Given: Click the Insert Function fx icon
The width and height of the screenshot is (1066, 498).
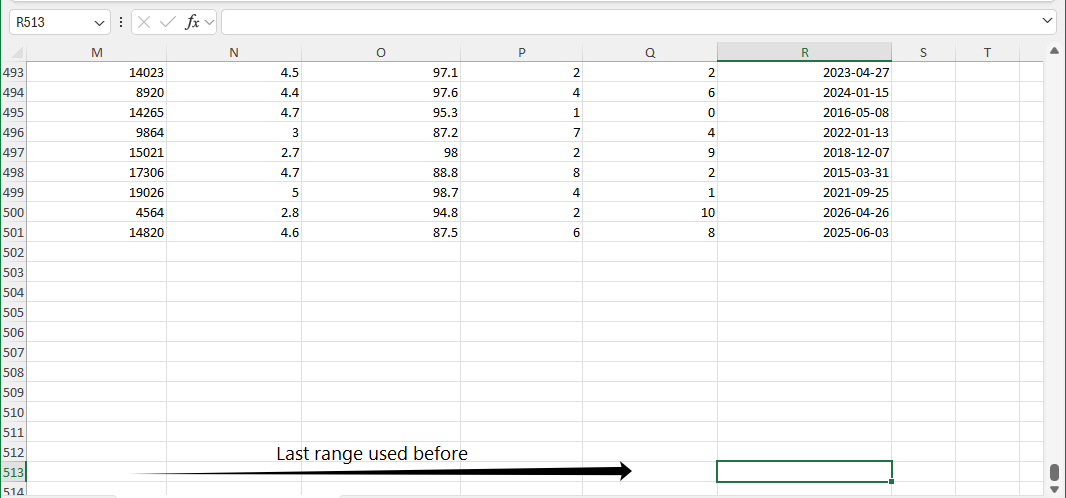Looking at the screenshot, I should point(192,22).
